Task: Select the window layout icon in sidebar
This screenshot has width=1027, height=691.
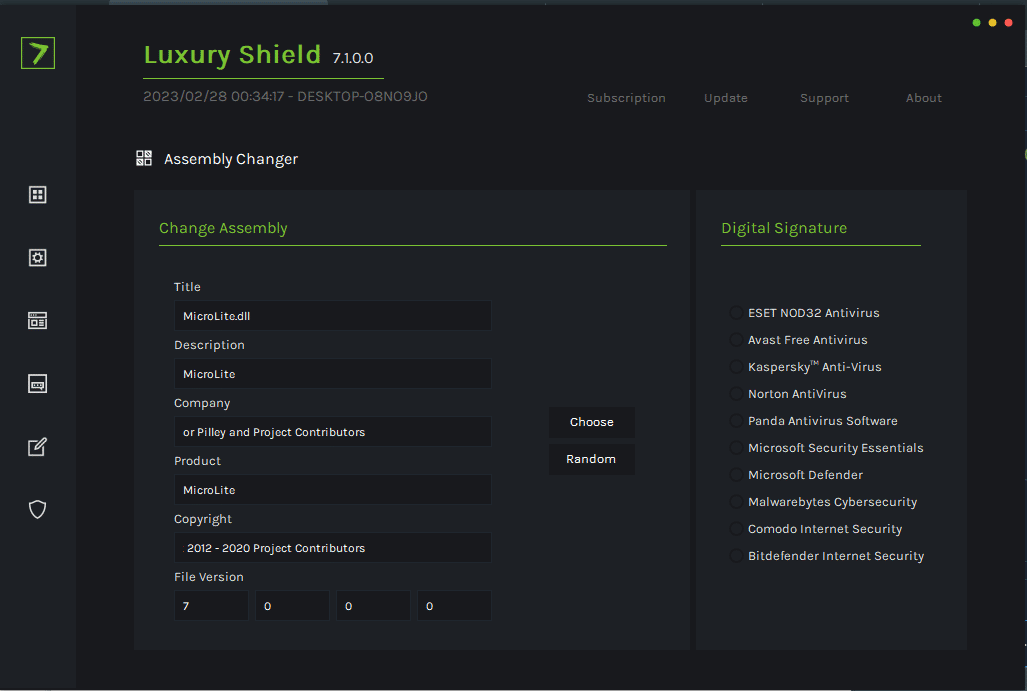Action: [38, 321]
